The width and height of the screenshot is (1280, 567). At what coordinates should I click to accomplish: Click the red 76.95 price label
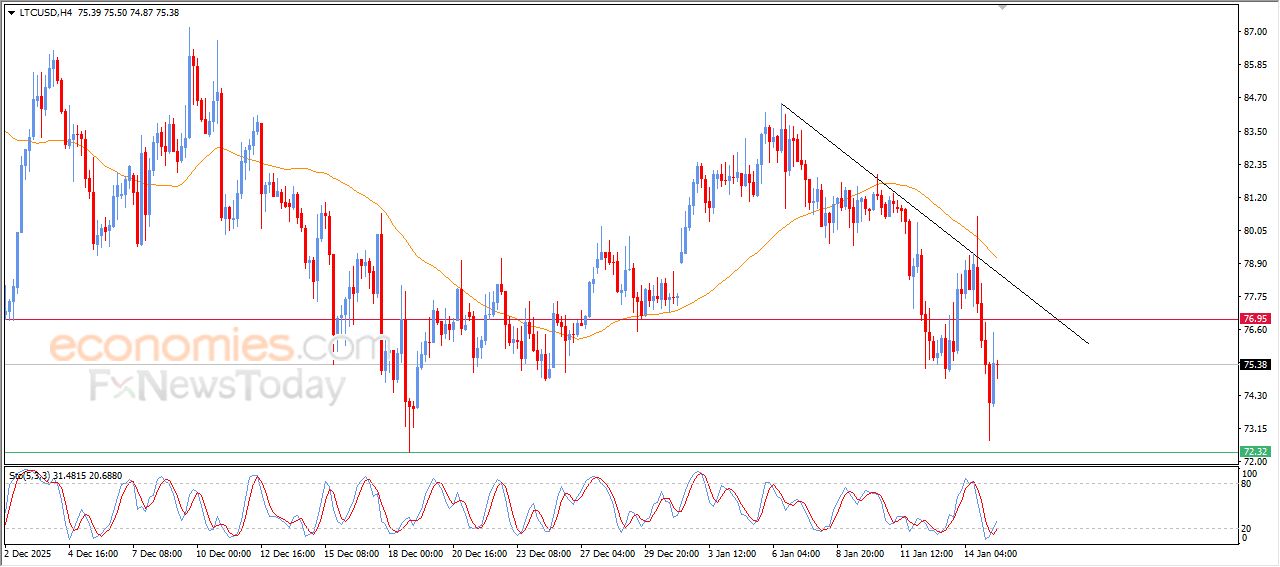coord(1254,320)
